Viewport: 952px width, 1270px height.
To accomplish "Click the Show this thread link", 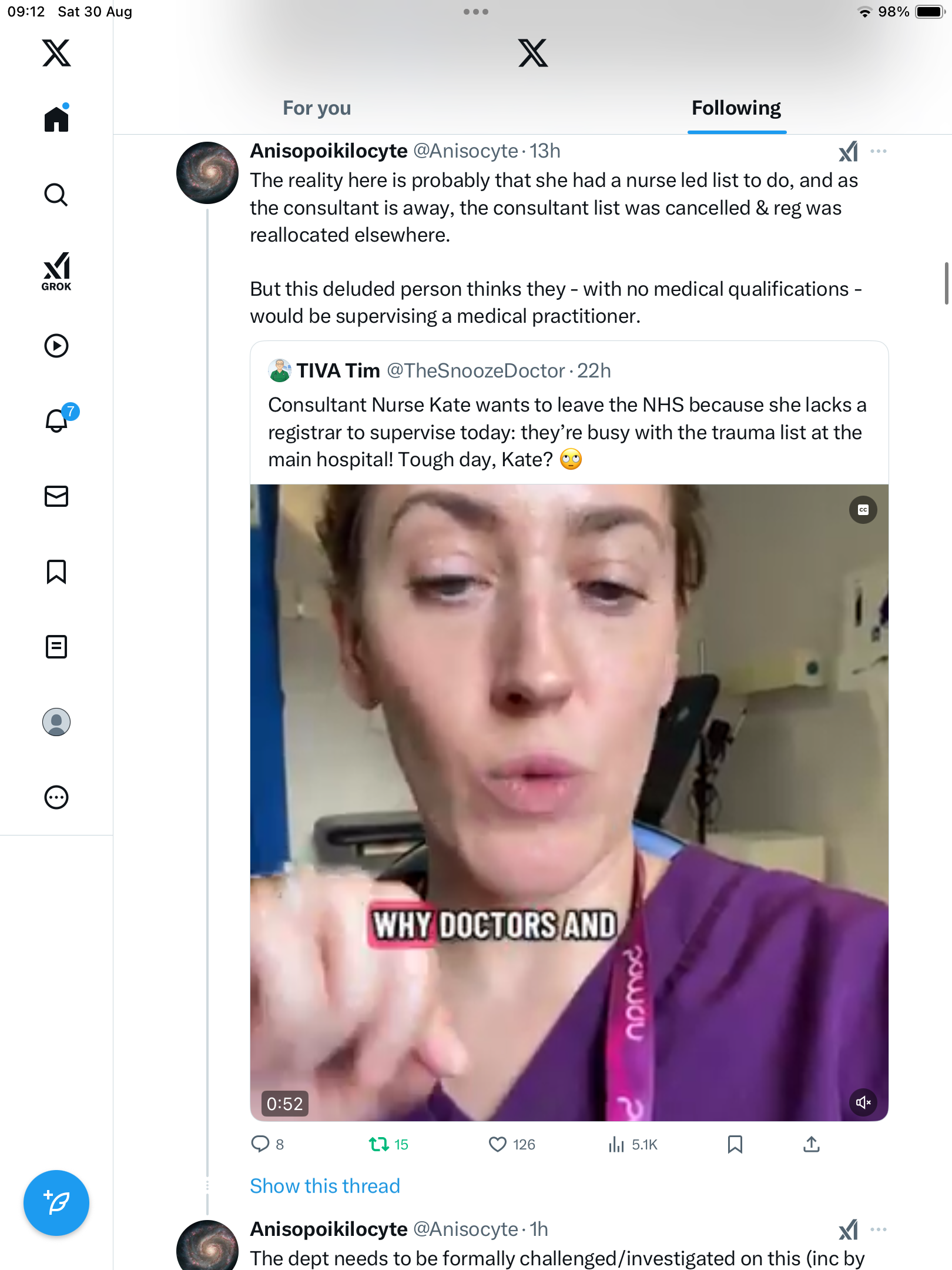I will (325, 1186).
